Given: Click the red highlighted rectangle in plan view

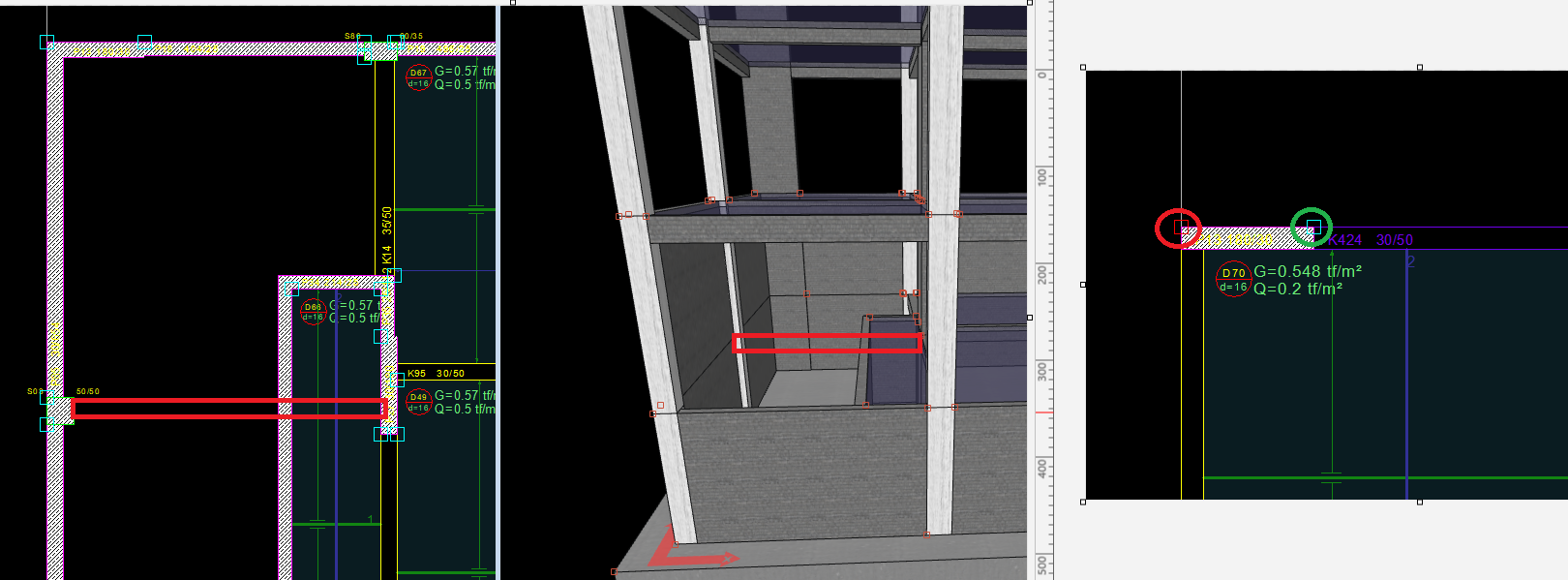Looking at the screenshot, I should pos(228,409).
